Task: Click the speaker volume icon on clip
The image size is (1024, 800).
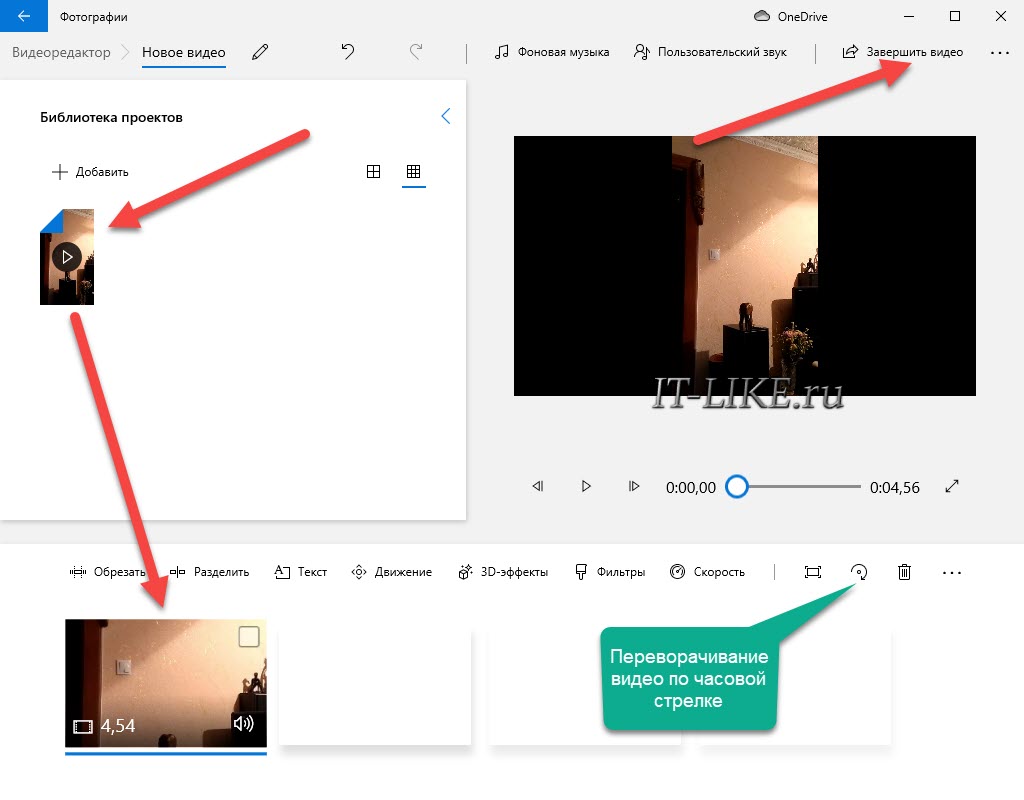Action: 244,724
